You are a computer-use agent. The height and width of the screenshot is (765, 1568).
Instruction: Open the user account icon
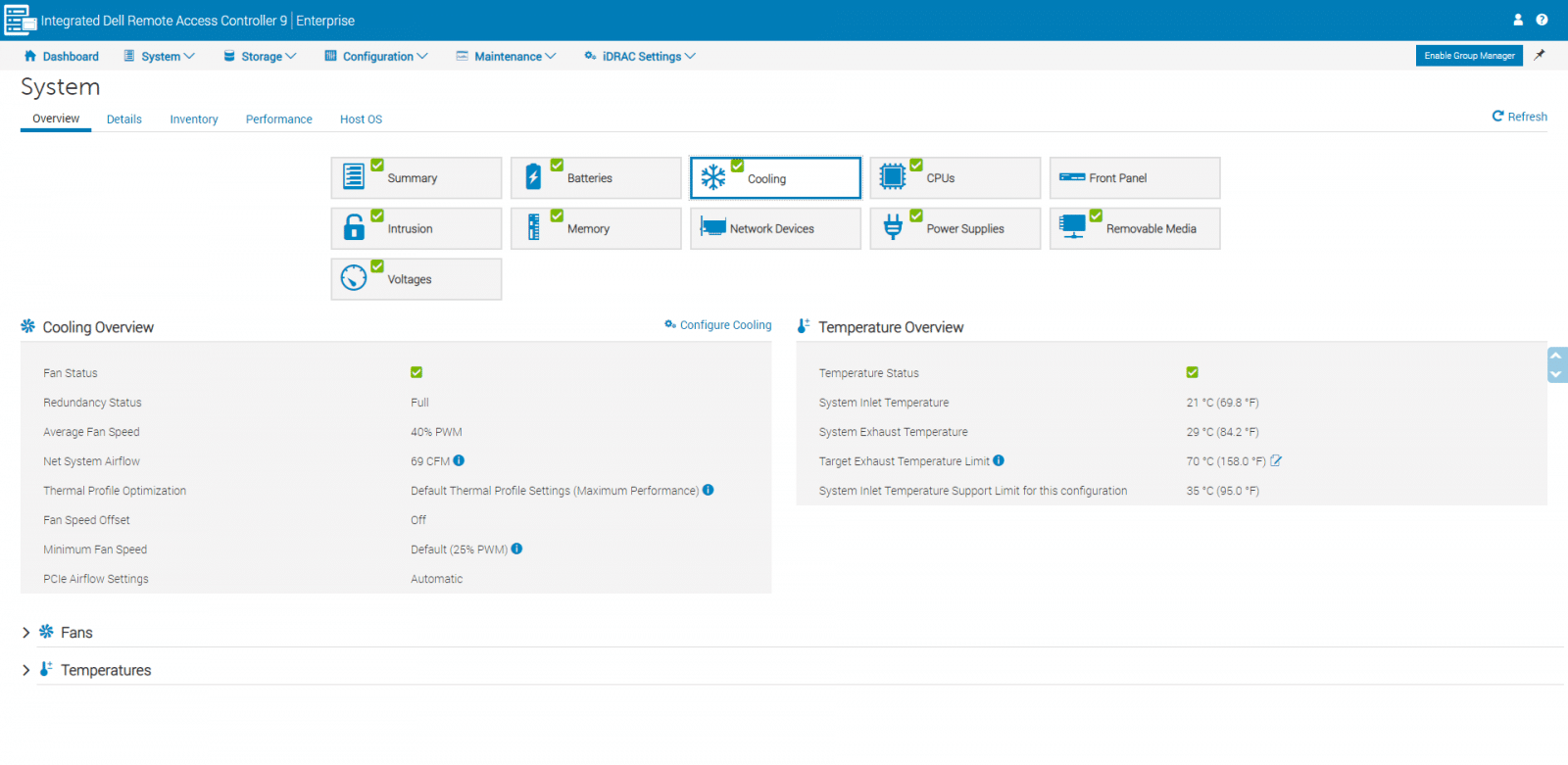(x=1518, y=20)
